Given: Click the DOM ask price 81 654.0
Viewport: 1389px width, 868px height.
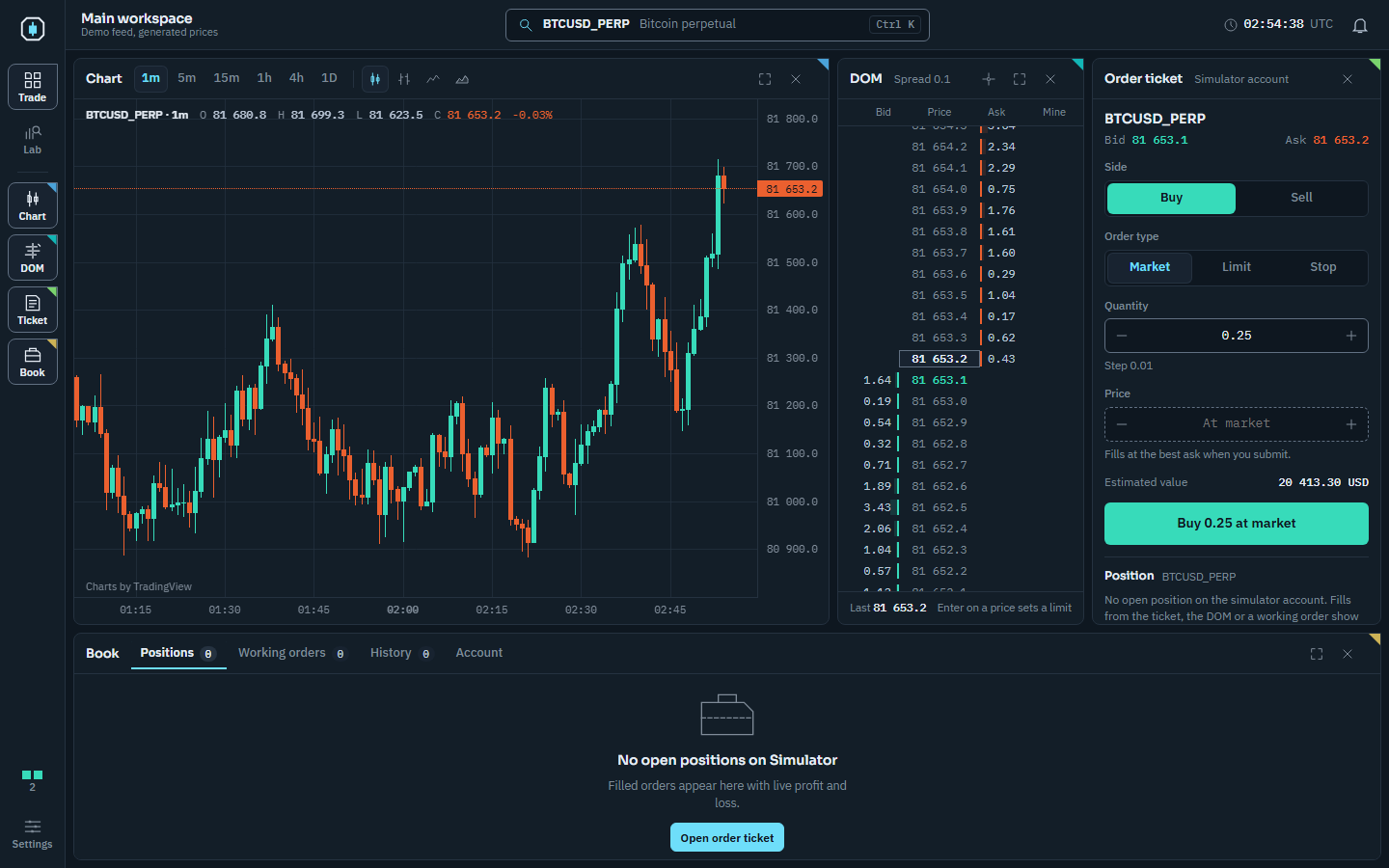Looking at the screenshot, I should (940, 189).
